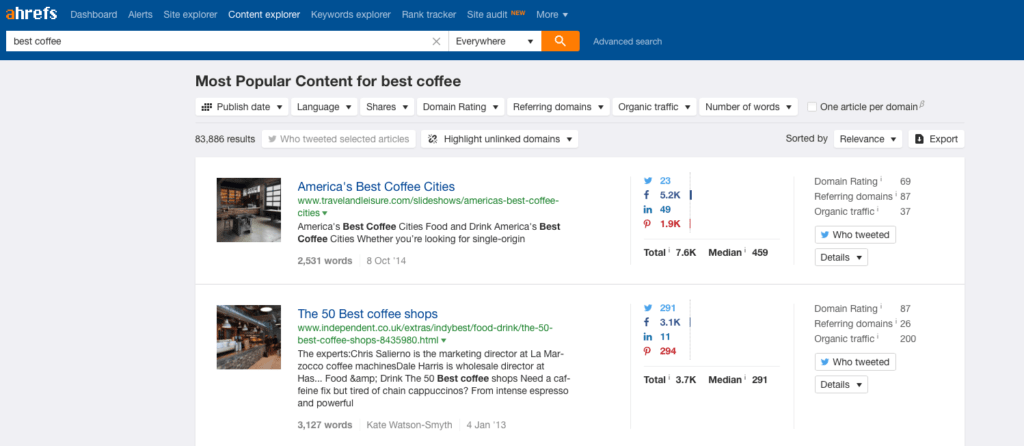Click info icon next to Total 3.7K
Image resolution: width=1024 pixels, height=446 pixels.
[x=669, y=377]
